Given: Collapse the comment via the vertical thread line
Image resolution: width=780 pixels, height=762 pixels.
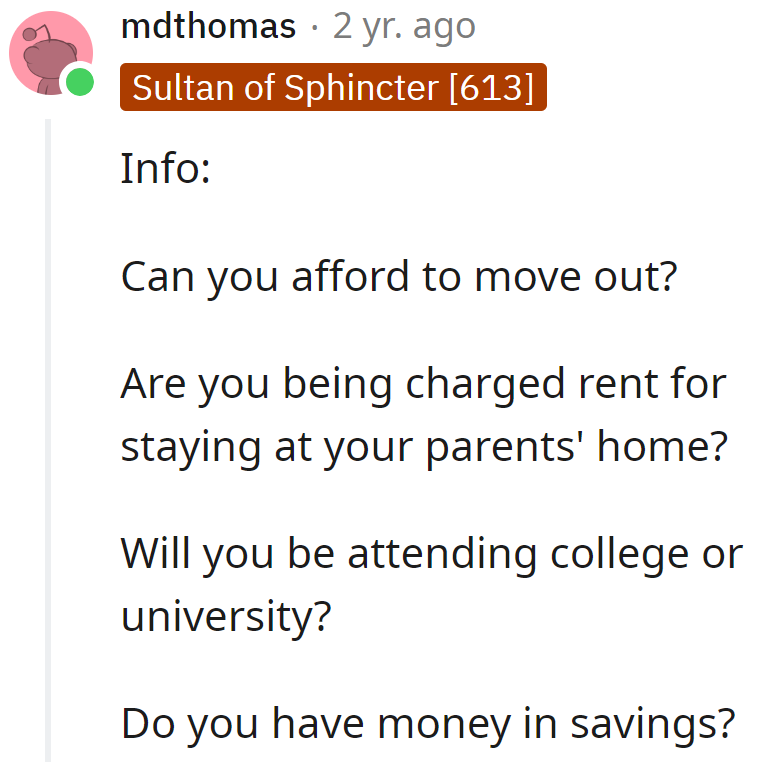Looking at the screenshot, I should click(48, 440).
